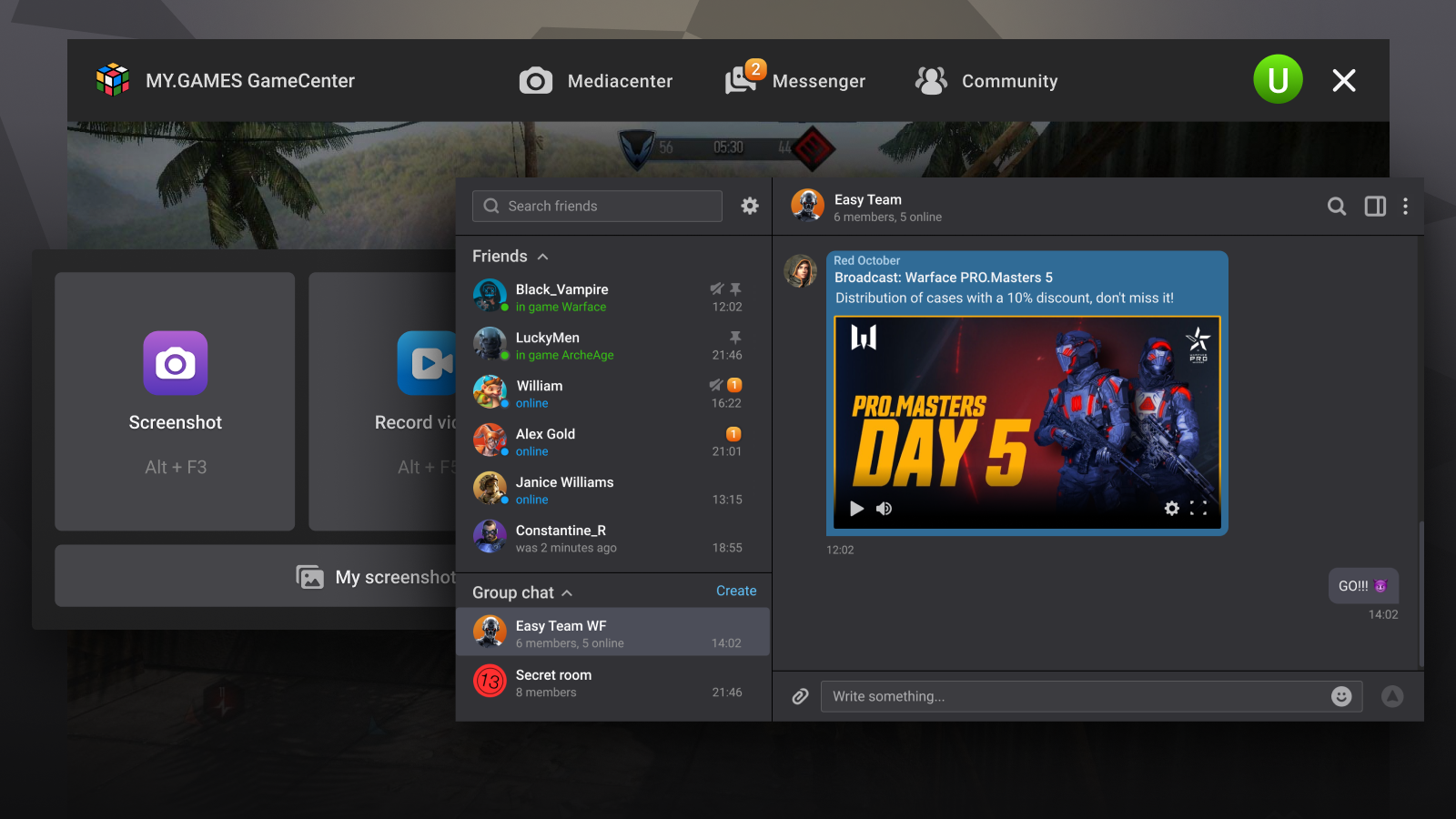Click the GO!!! message bubble
The width and height of the screenshot is (1456, 819).
point(1363,586)
